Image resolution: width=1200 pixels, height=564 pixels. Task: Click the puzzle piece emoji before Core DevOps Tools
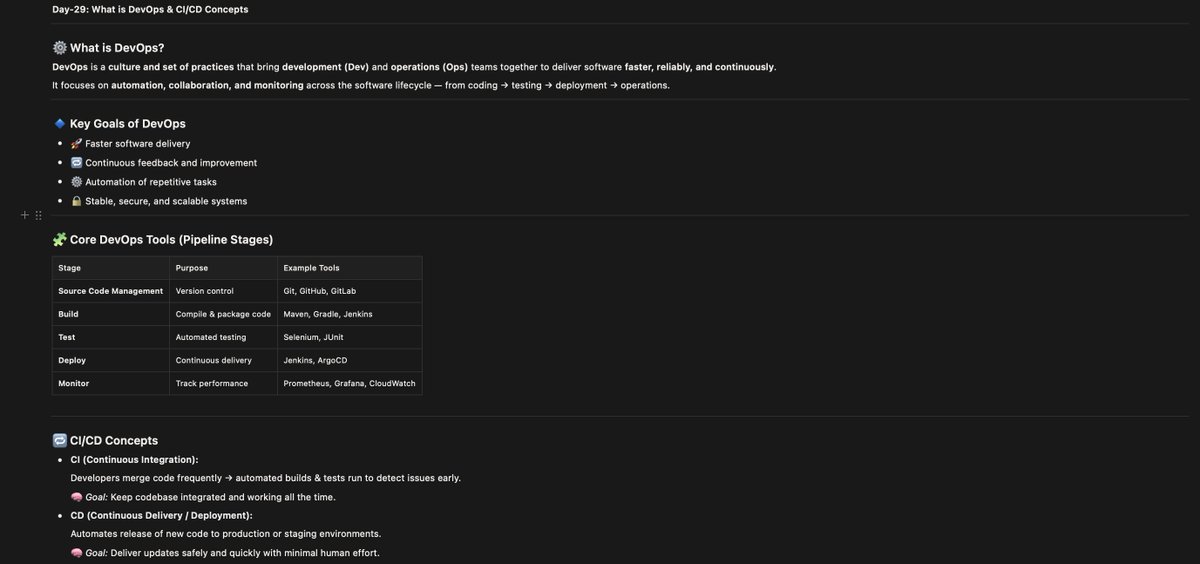pyautogui.click(x=59, y=240)
